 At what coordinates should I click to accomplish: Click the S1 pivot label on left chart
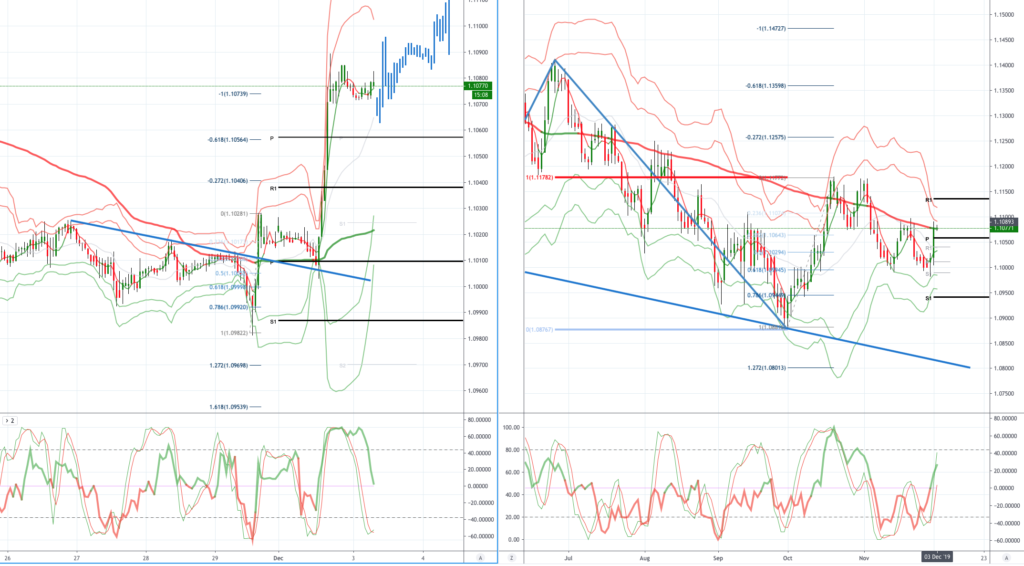coord(274,321)
